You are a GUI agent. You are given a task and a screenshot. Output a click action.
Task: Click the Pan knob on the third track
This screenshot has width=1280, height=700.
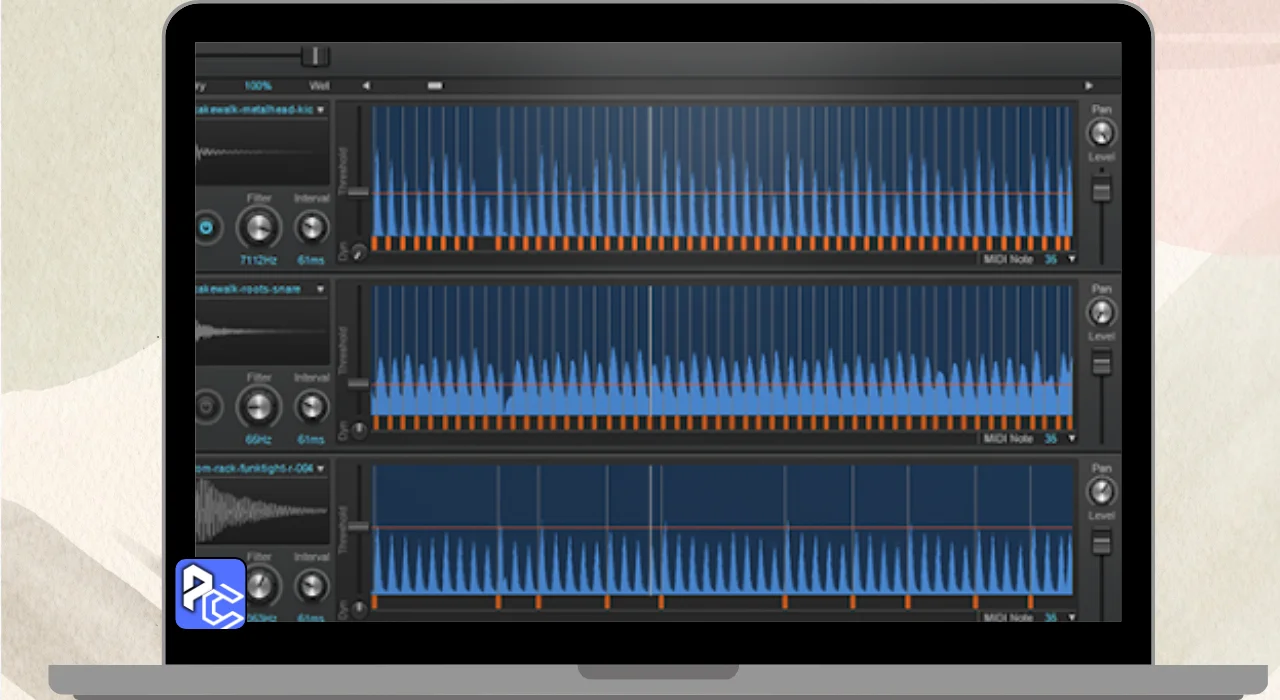pos(1101,492)
